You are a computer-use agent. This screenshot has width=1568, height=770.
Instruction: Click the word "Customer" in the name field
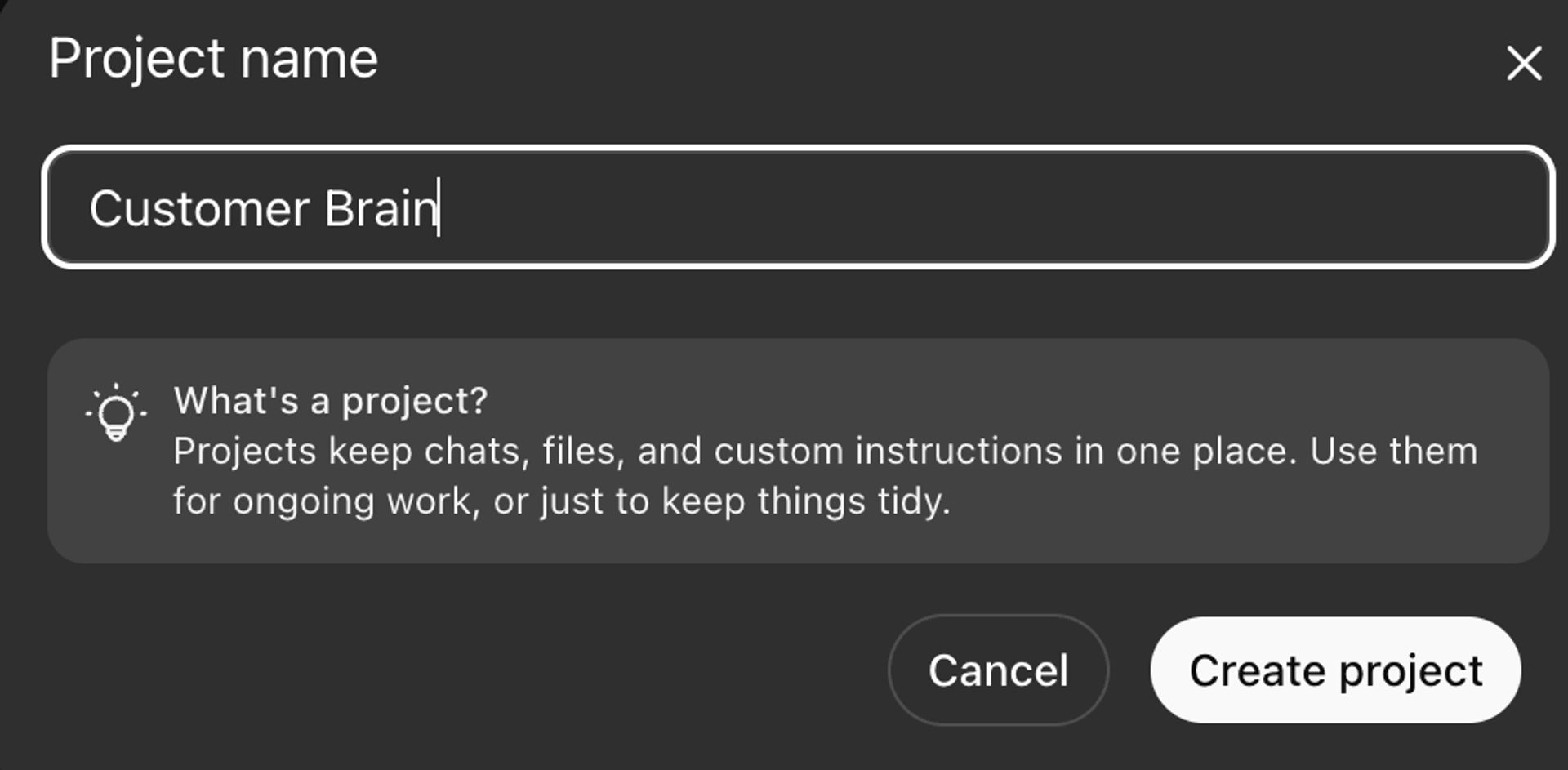pyautogui.click(x=199, y=209)
